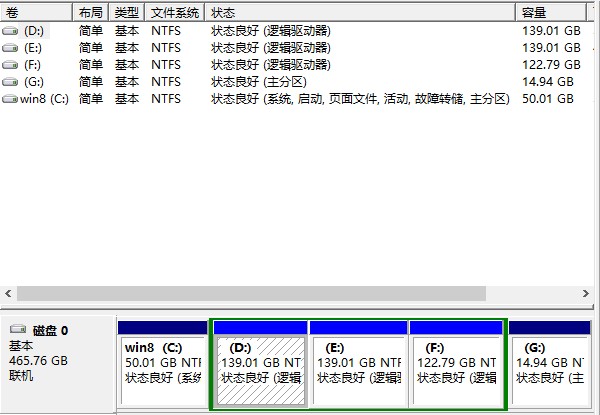This screenshot has height=415, width=600.
Task: Click 状态良好 (逻辑驱动器) in (E:) row
Action: point(271,48)
